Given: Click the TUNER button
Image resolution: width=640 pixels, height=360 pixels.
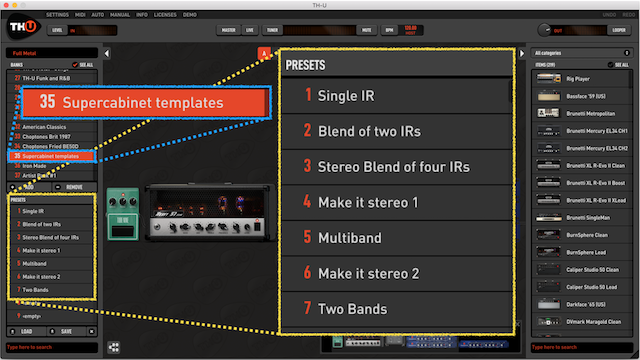Looking at the screenshot, I should 272,30.
